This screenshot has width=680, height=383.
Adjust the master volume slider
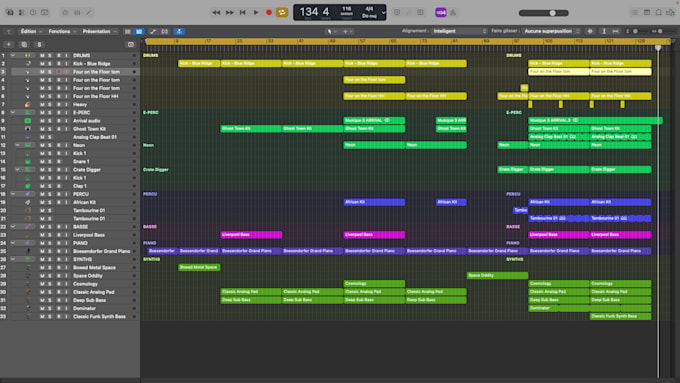pyautogui.click(x=544, y=13)
